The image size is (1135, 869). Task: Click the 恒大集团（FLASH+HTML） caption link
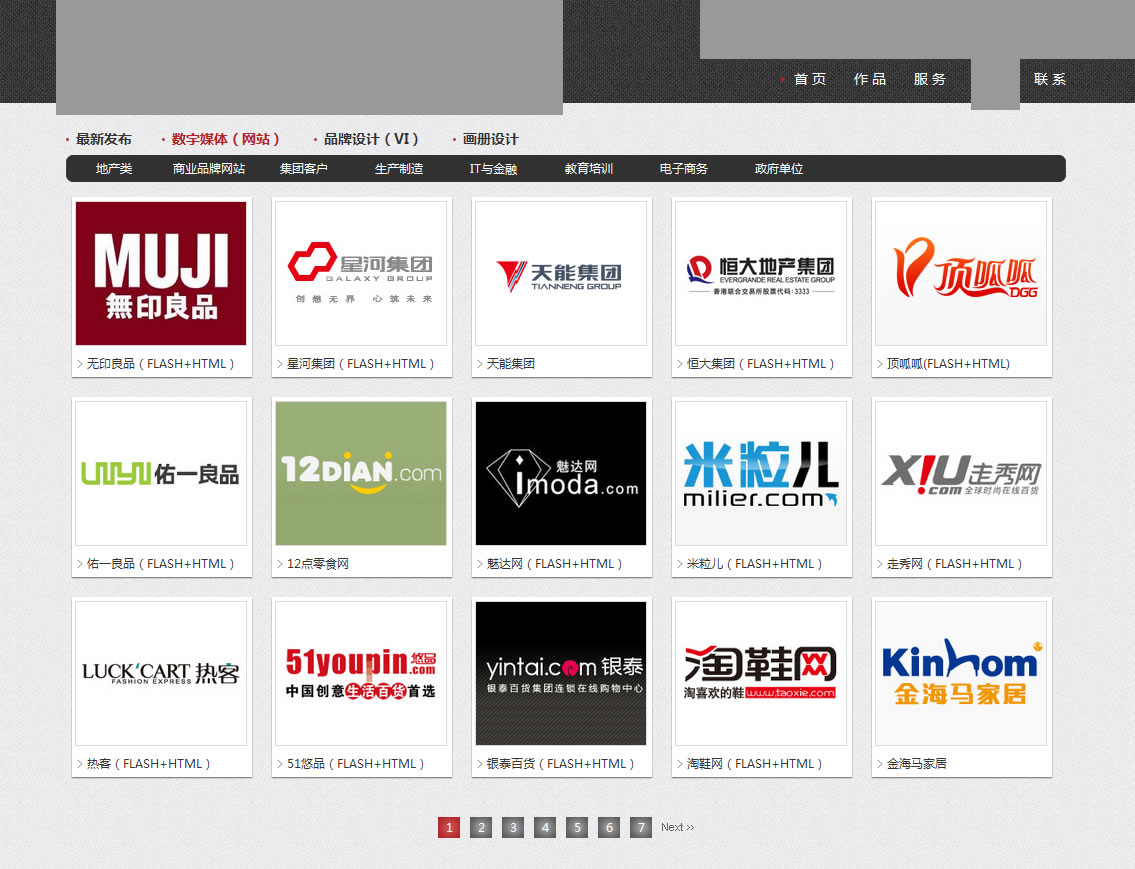(x=760, y=363)
